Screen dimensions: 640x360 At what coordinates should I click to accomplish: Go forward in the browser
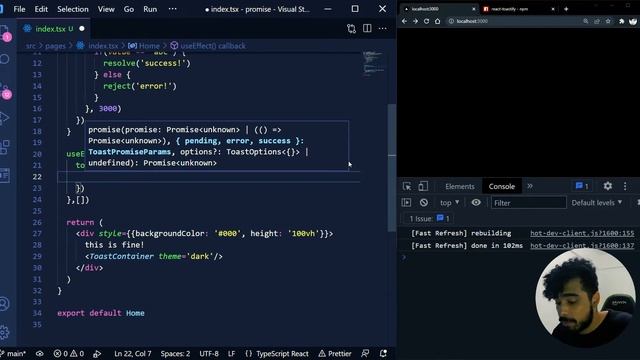(415, 21)
